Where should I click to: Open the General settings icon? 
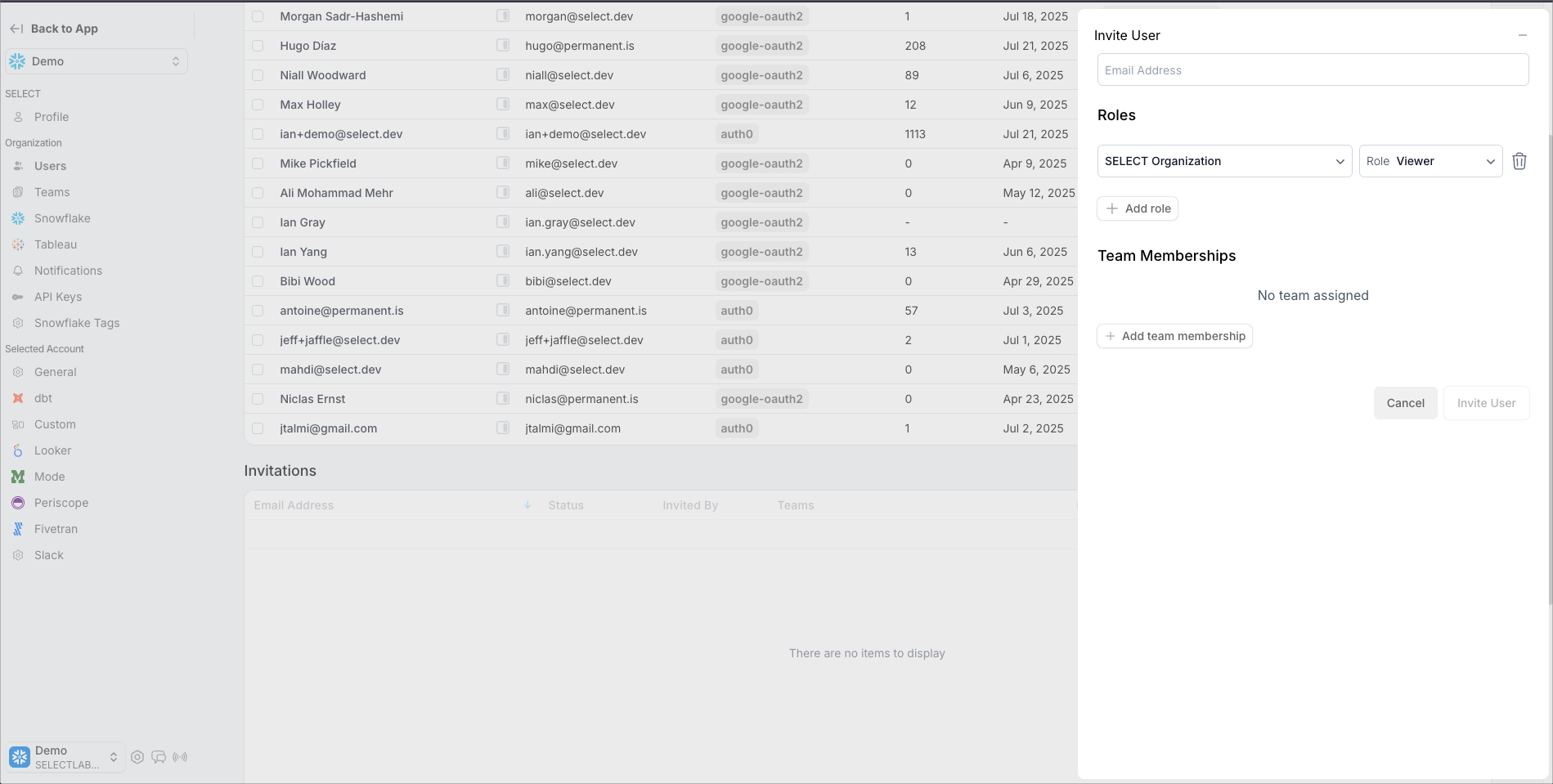pos(18,372)
